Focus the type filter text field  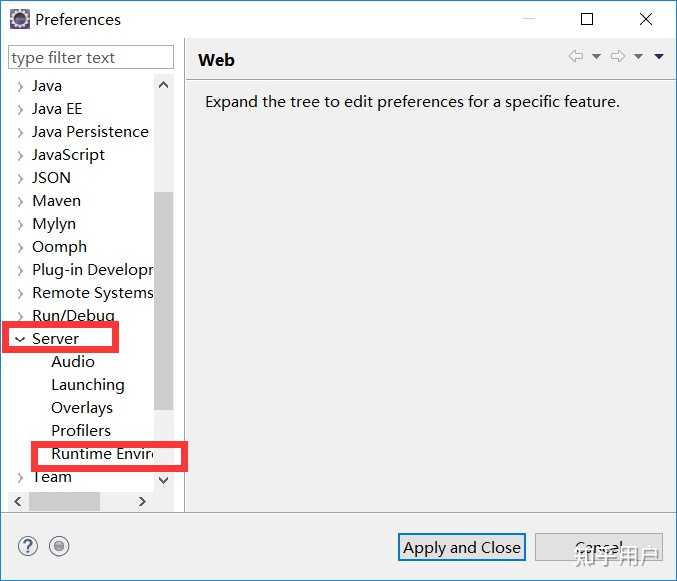[91, 57]
